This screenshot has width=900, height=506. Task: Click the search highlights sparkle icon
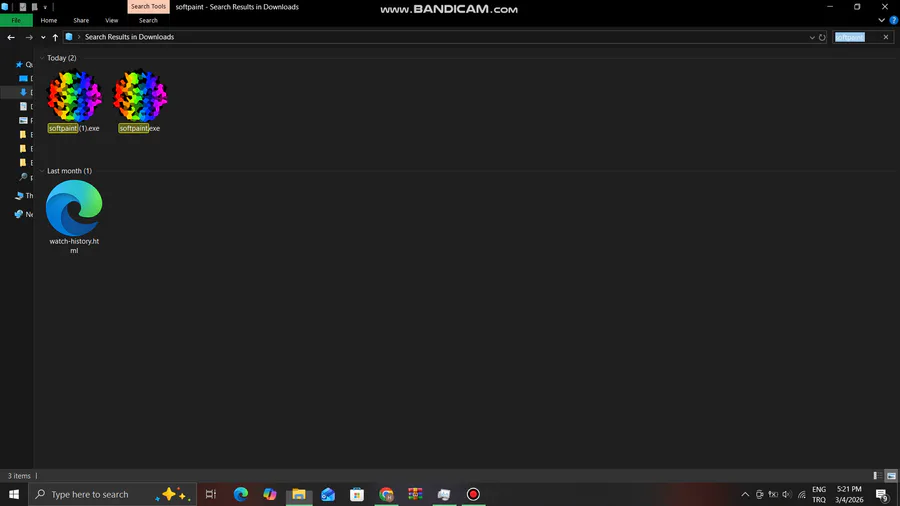(173, 494)
